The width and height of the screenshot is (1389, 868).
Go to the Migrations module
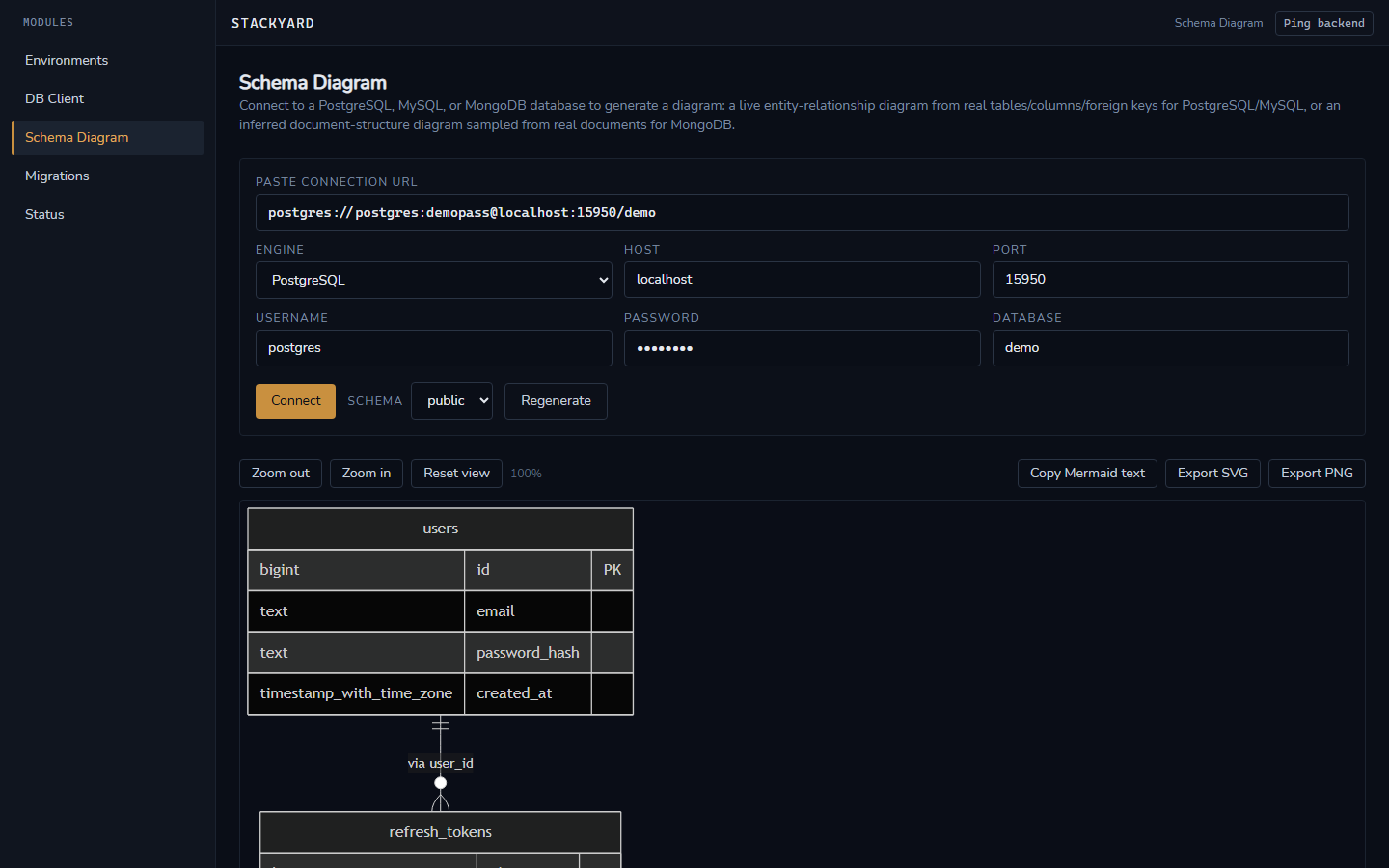107,176
